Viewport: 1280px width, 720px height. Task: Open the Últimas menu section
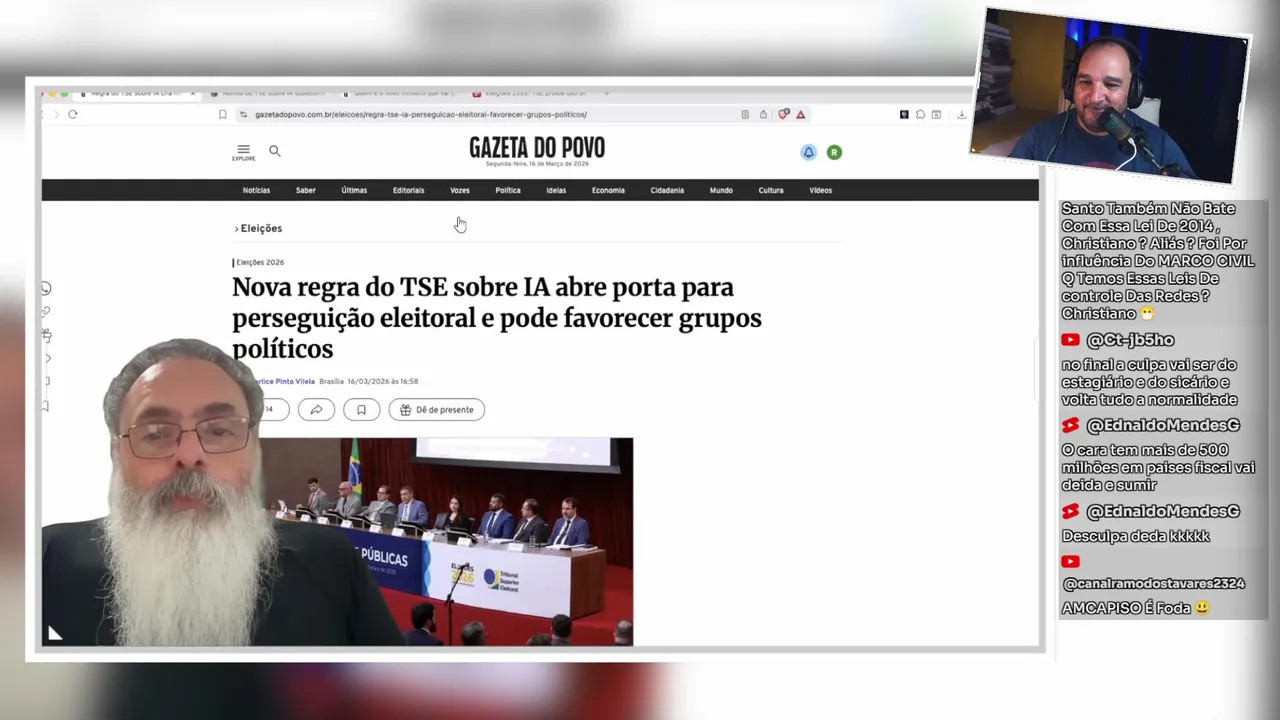[x=354, y=190]
